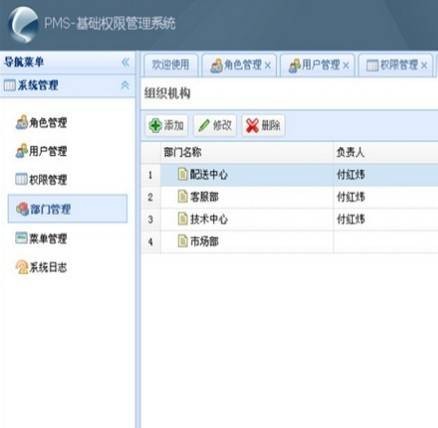438x428 pixels.
Task: Click the 修改 button
Action: click(215, 126)
